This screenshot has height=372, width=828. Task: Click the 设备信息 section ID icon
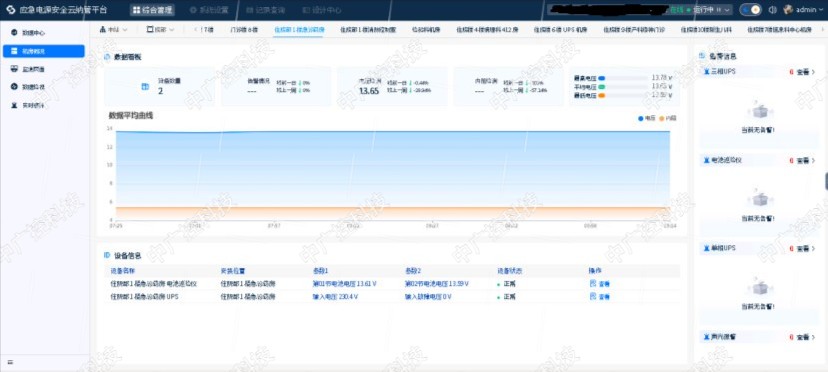click(x=107, y=256)
